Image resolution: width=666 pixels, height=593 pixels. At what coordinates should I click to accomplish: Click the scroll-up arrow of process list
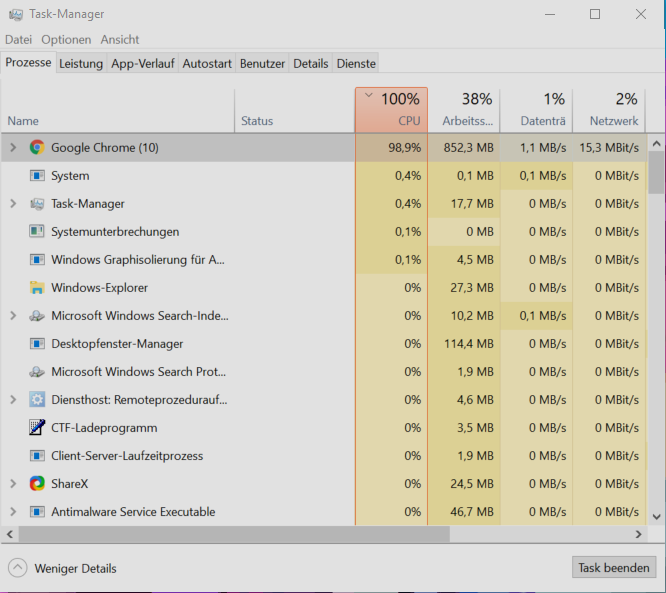coord(656,144)
